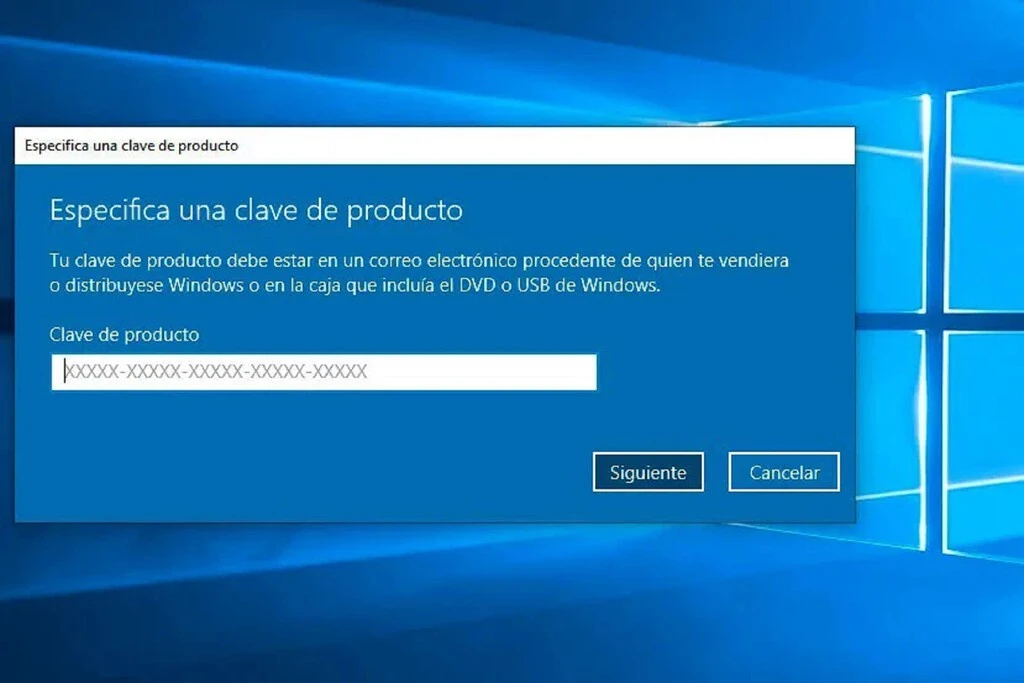Viewport: 1024px width, 683px height.
Task: Cancel the product key dialog
Action: [784, 471]
